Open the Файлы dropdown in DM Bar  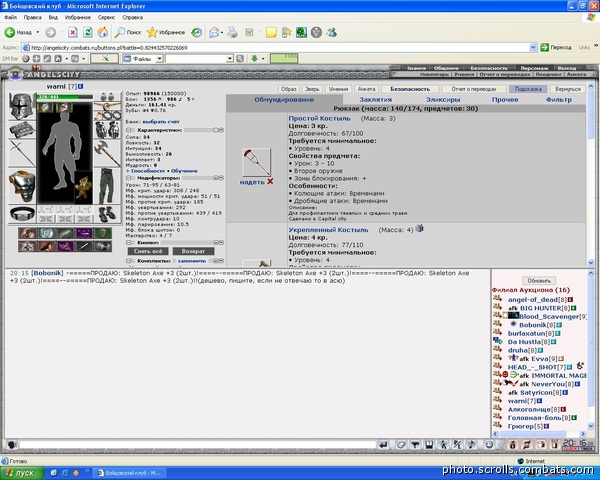tap(160, 59)
